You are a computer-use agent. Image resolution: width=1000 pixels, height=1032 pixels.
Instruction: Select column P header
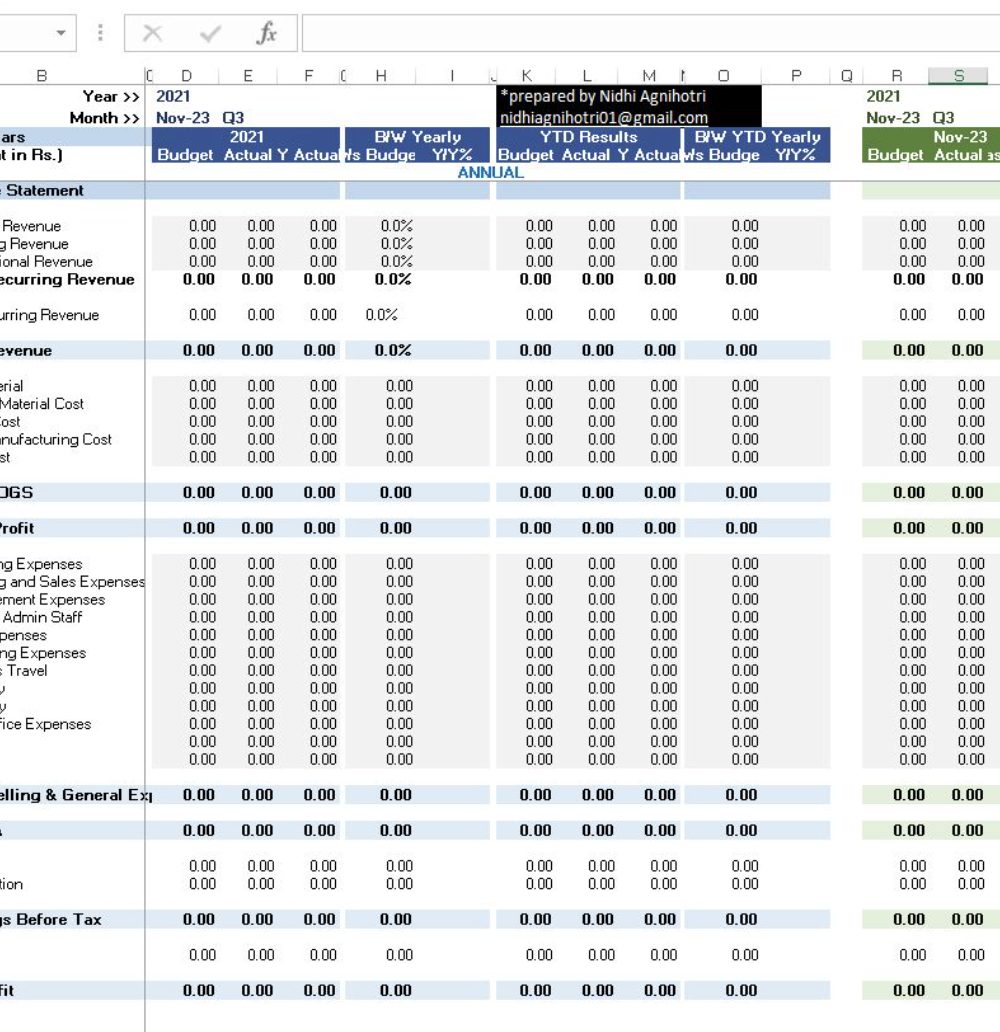796,76
